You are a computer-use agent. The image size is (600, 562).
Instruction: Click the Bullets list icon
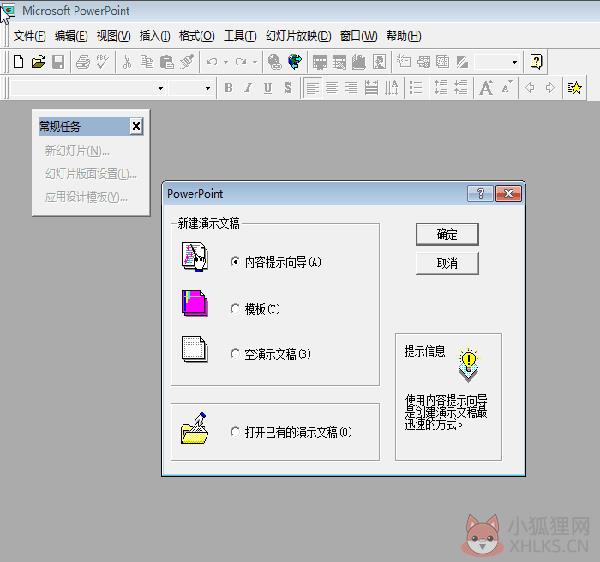(416, 88)
